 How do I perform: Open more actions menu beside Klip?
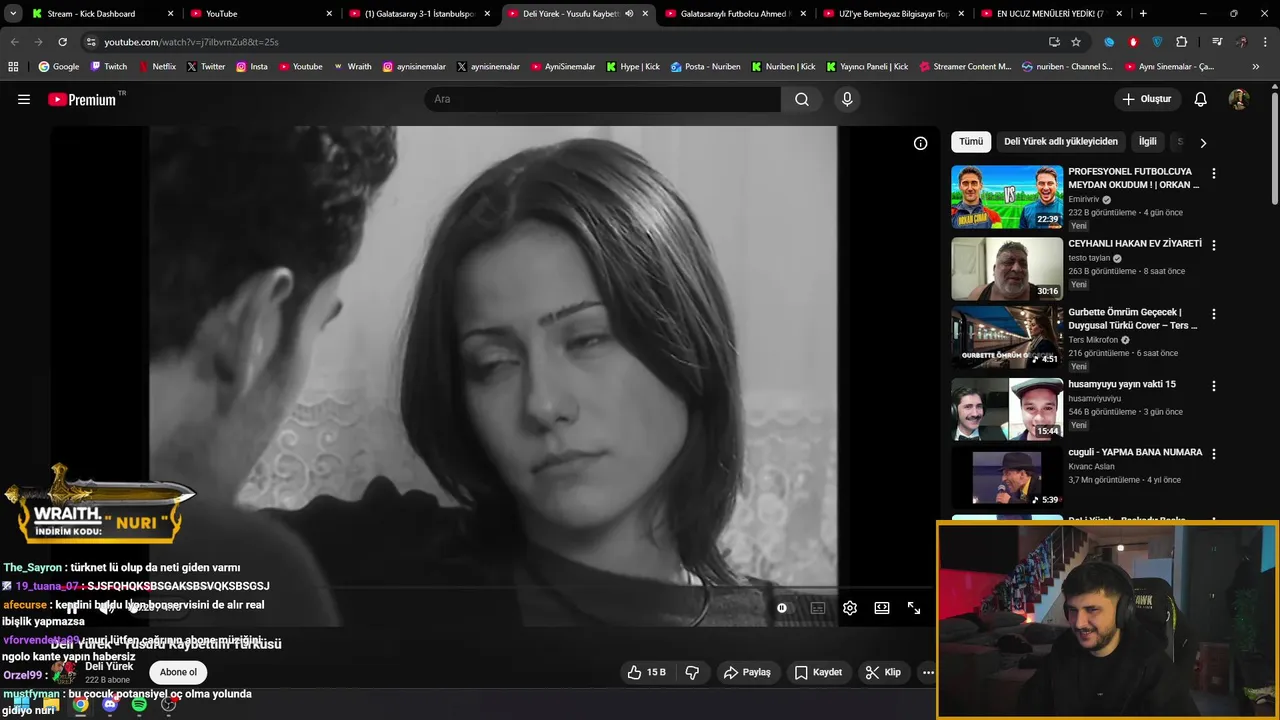(928, 672)
